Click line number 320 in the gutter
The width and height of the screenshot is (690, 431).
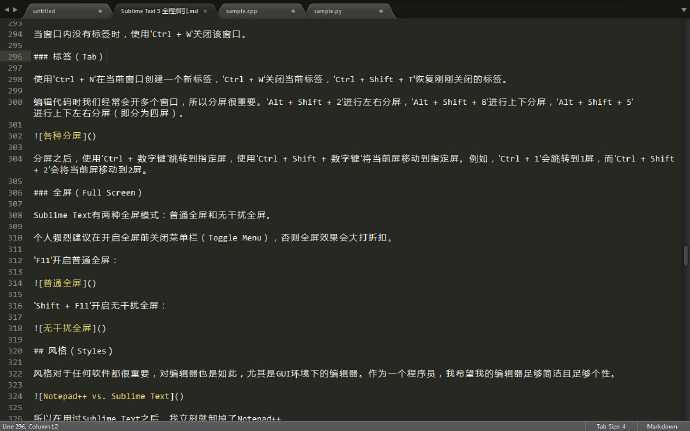click(x=15, y=351)
